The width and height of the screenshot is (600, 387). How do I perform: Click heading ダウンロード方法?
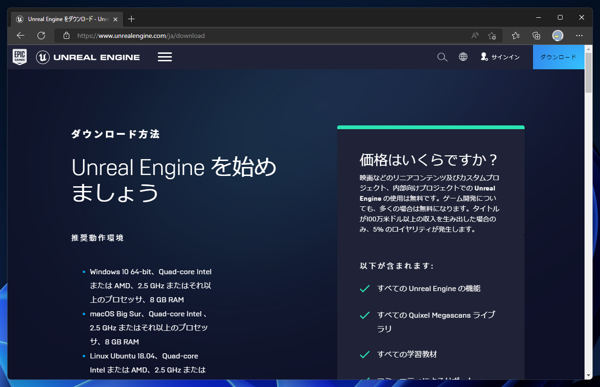115,134
